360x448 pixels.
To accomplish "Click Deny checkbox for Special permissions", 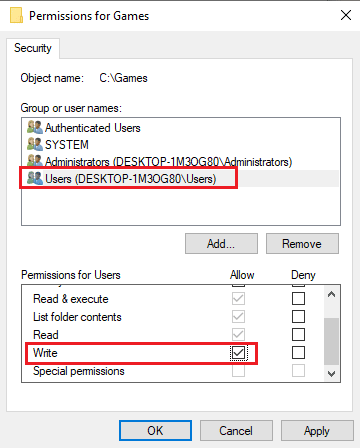I will tap(298, 370).
